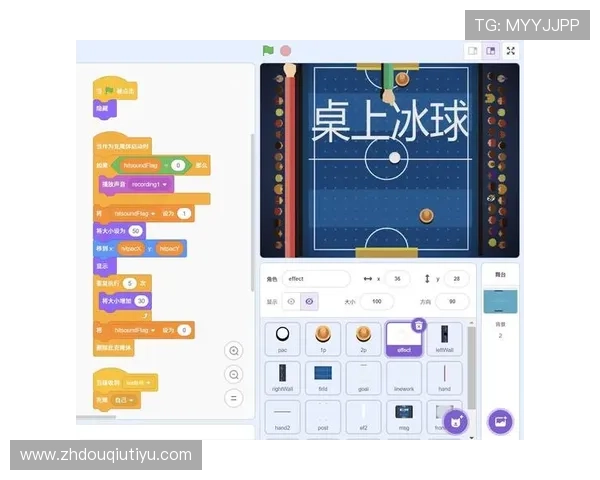Edit the 50 value in set size block
Viewport: 600px width, 480px height.
tap(135, 231)
